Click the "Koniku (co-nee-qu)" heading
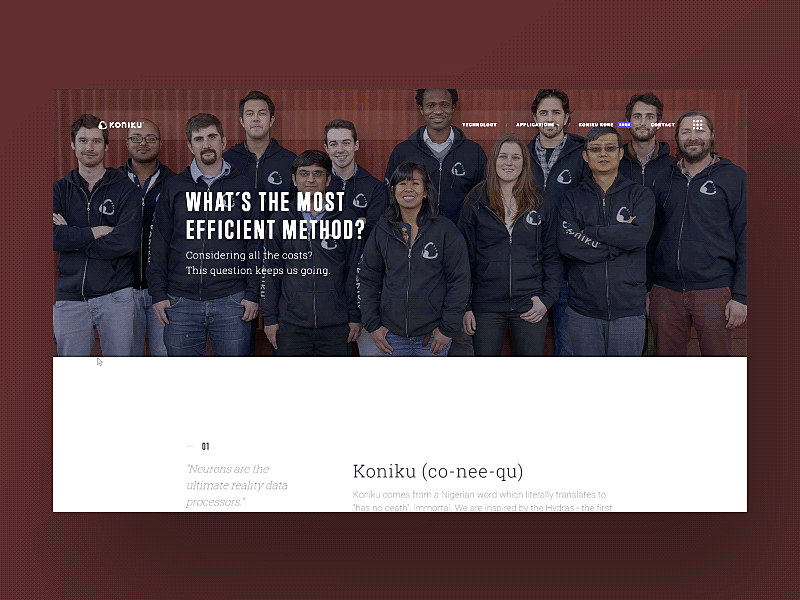Viewport: 800px width, 600px height. click(x=438, y=471)
